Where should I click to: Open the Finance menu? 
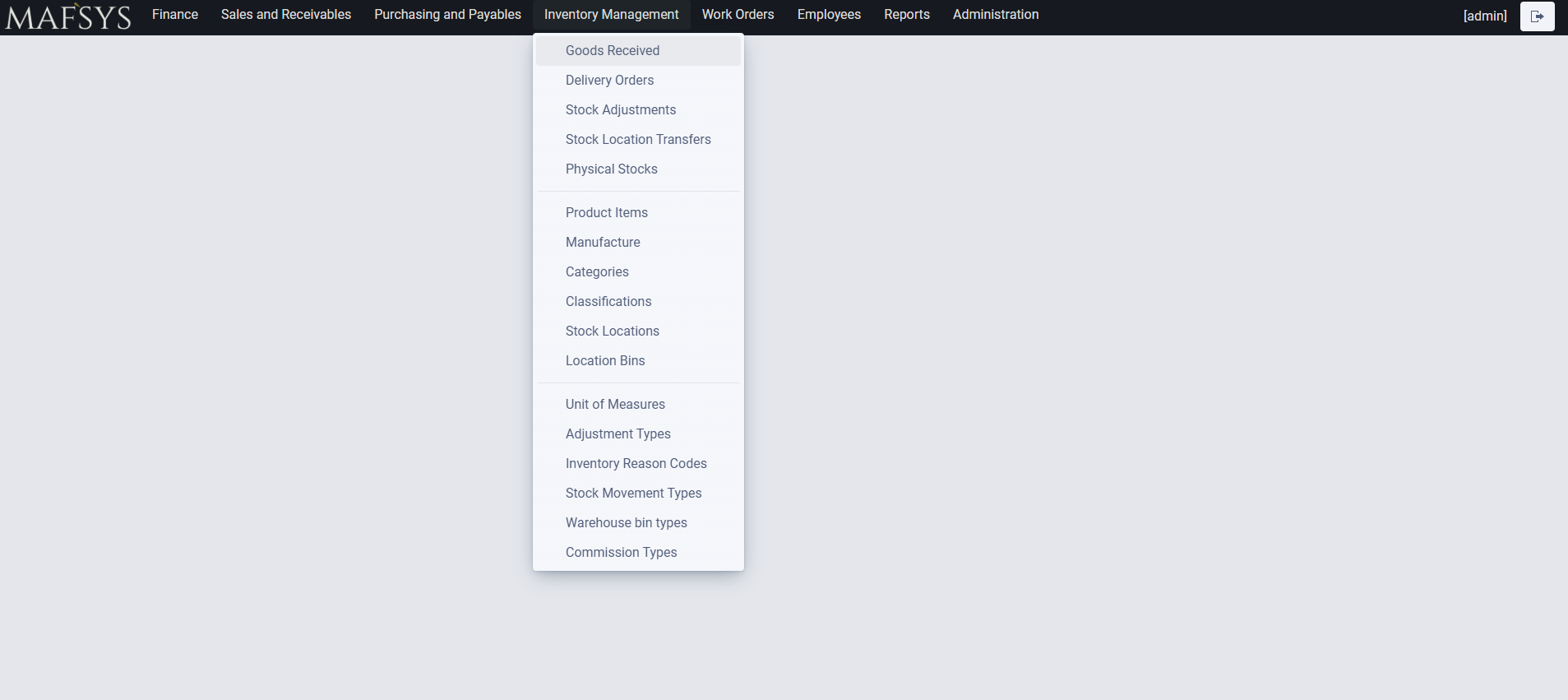pos(174,15)
